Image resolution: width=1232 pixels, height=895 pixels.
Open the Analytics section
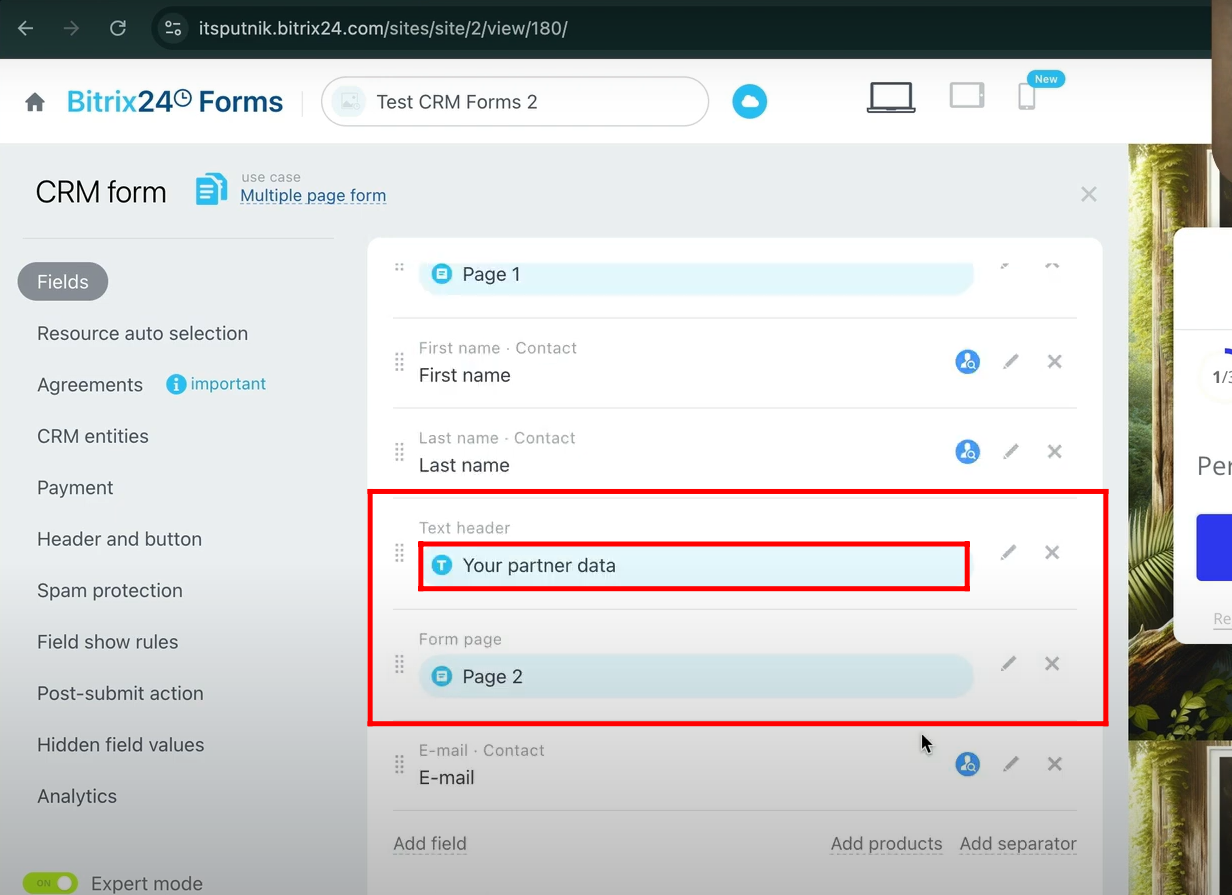coord(77,797)
